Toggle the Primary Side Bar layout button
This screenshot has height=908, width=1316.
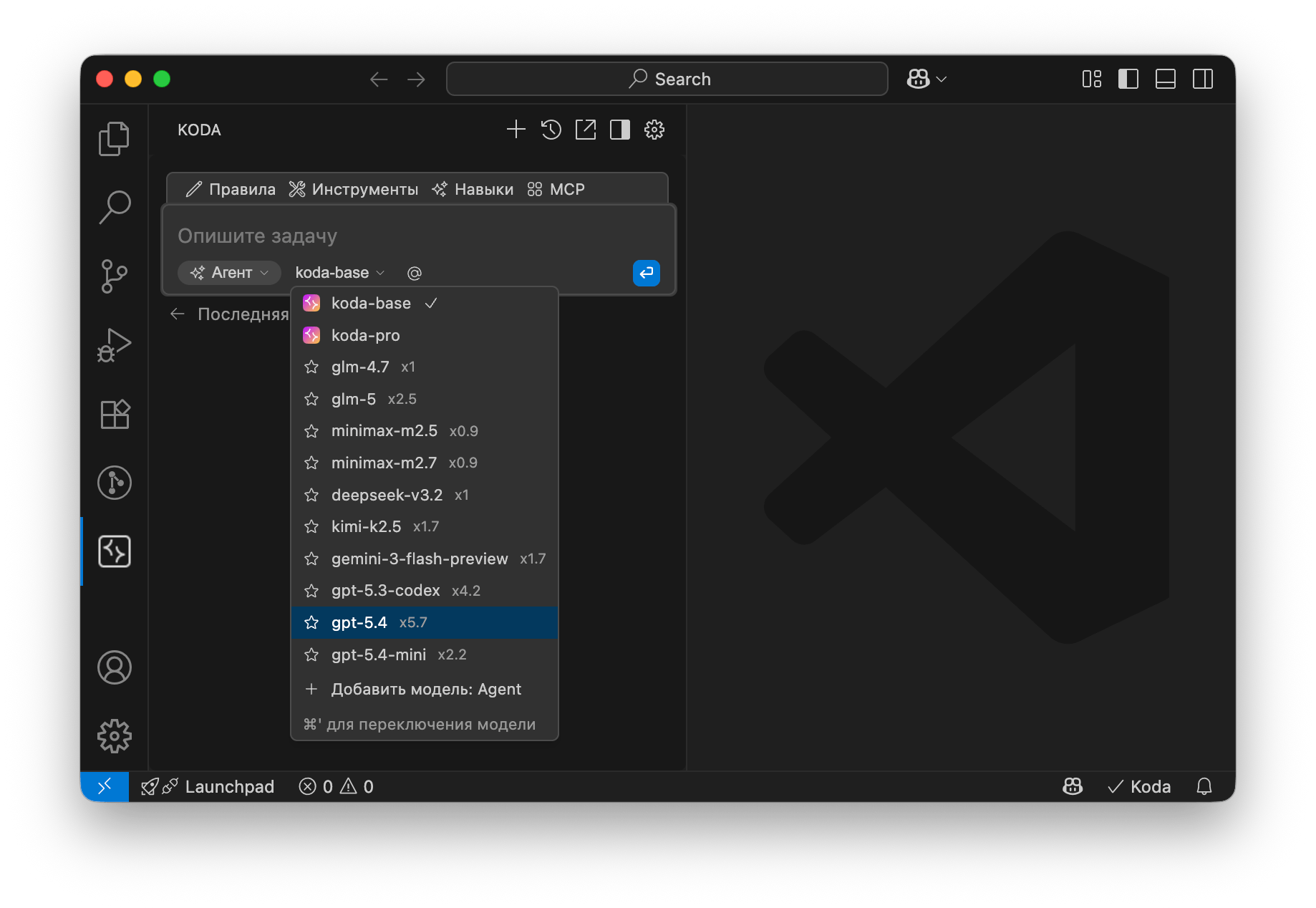(1128, 79)
